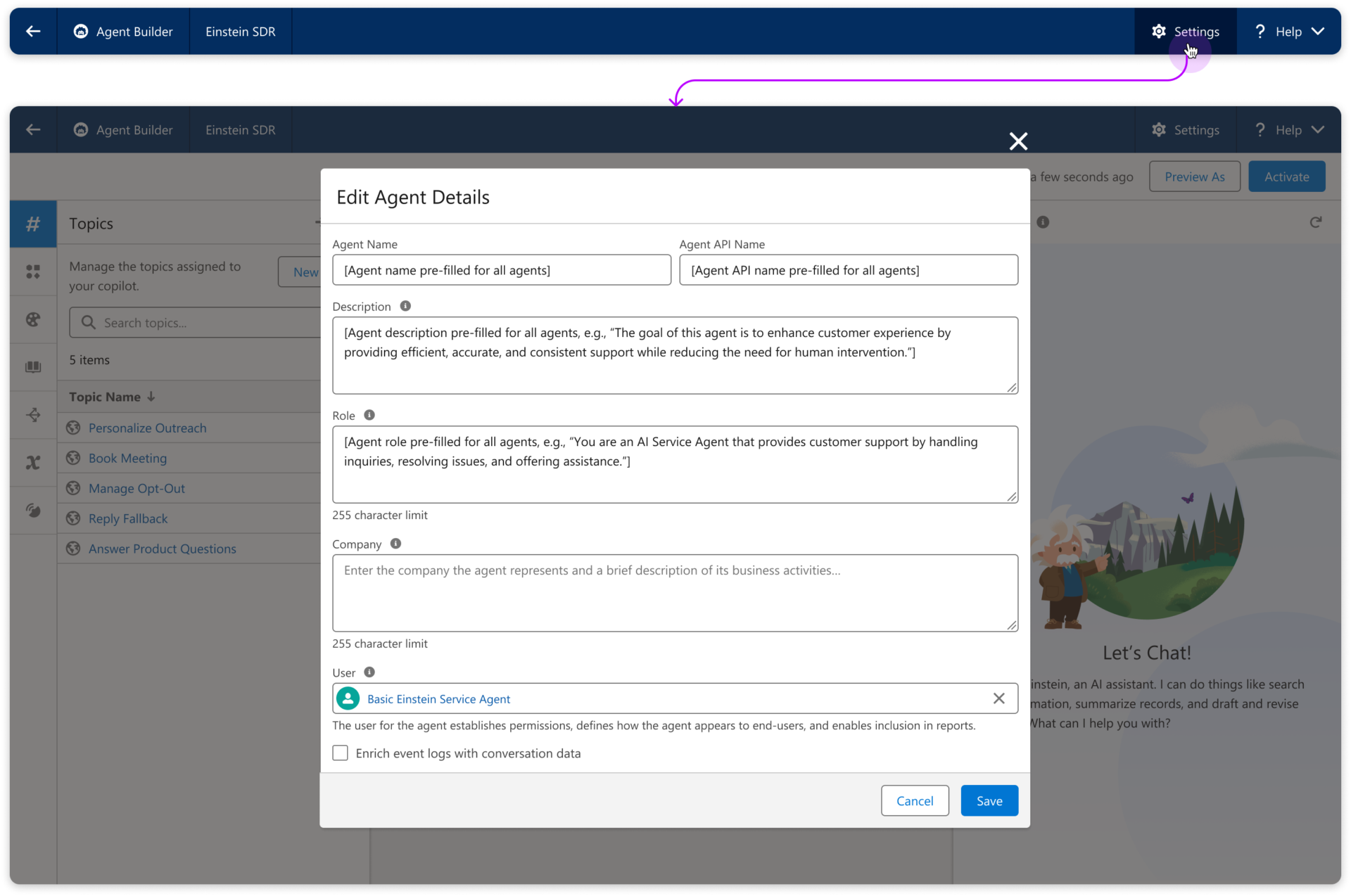Image resolution: width=1351 pixels, height=896 pixels.
Task: Click the refresh icon in chat panel
Action: coord(1315,222)
